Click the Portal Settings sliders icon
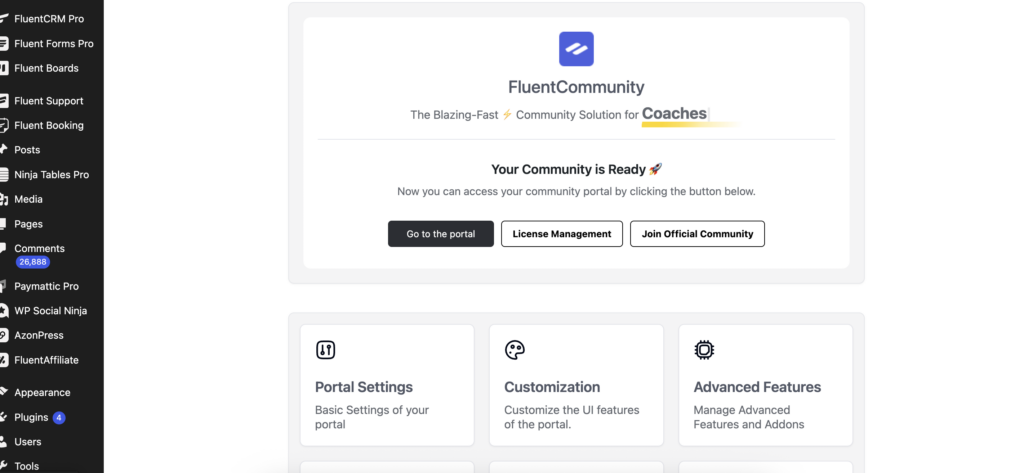The image size is (1024, 473). click(x=325, y=350)
